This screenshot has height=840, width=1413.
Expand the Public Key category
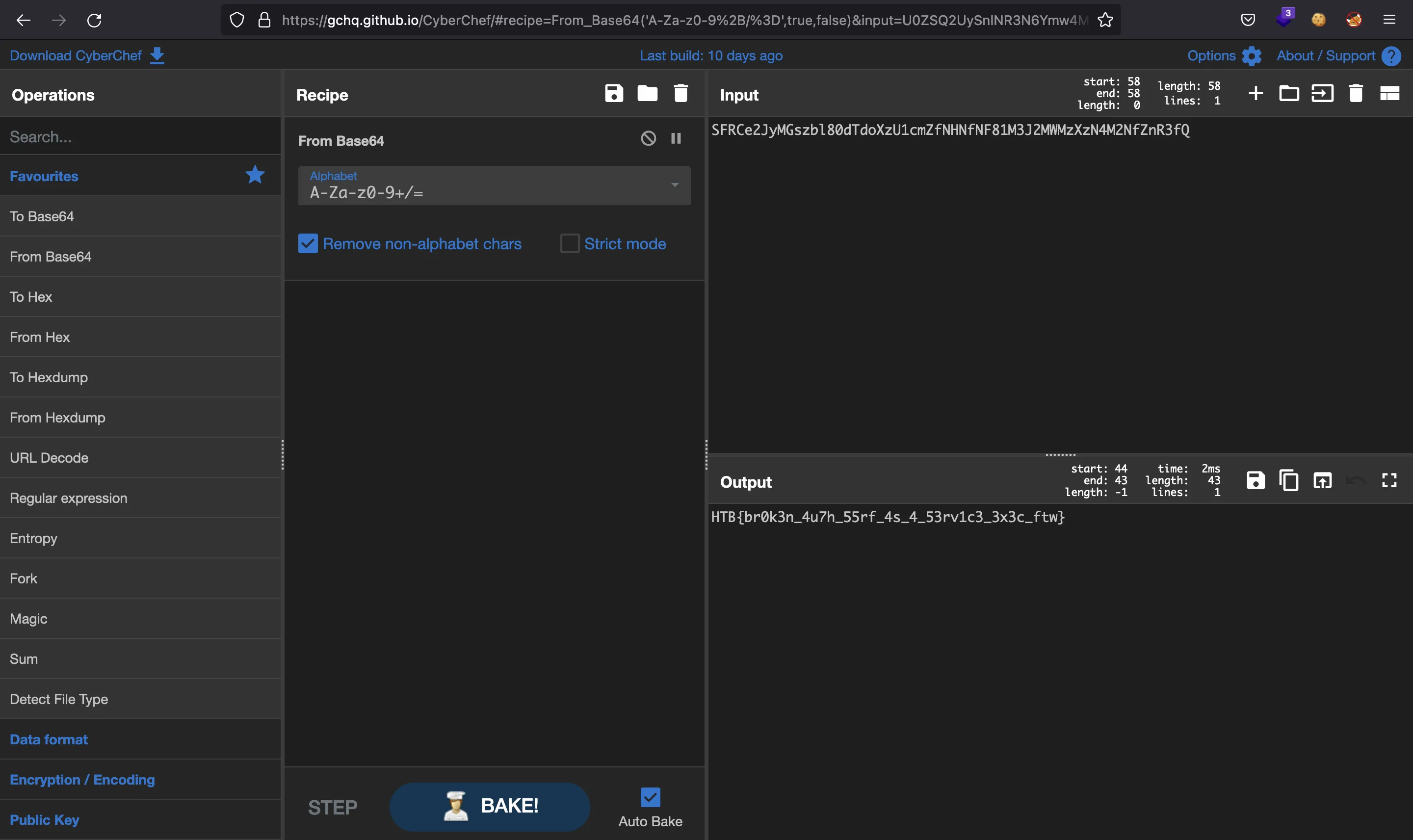point(140,820)
